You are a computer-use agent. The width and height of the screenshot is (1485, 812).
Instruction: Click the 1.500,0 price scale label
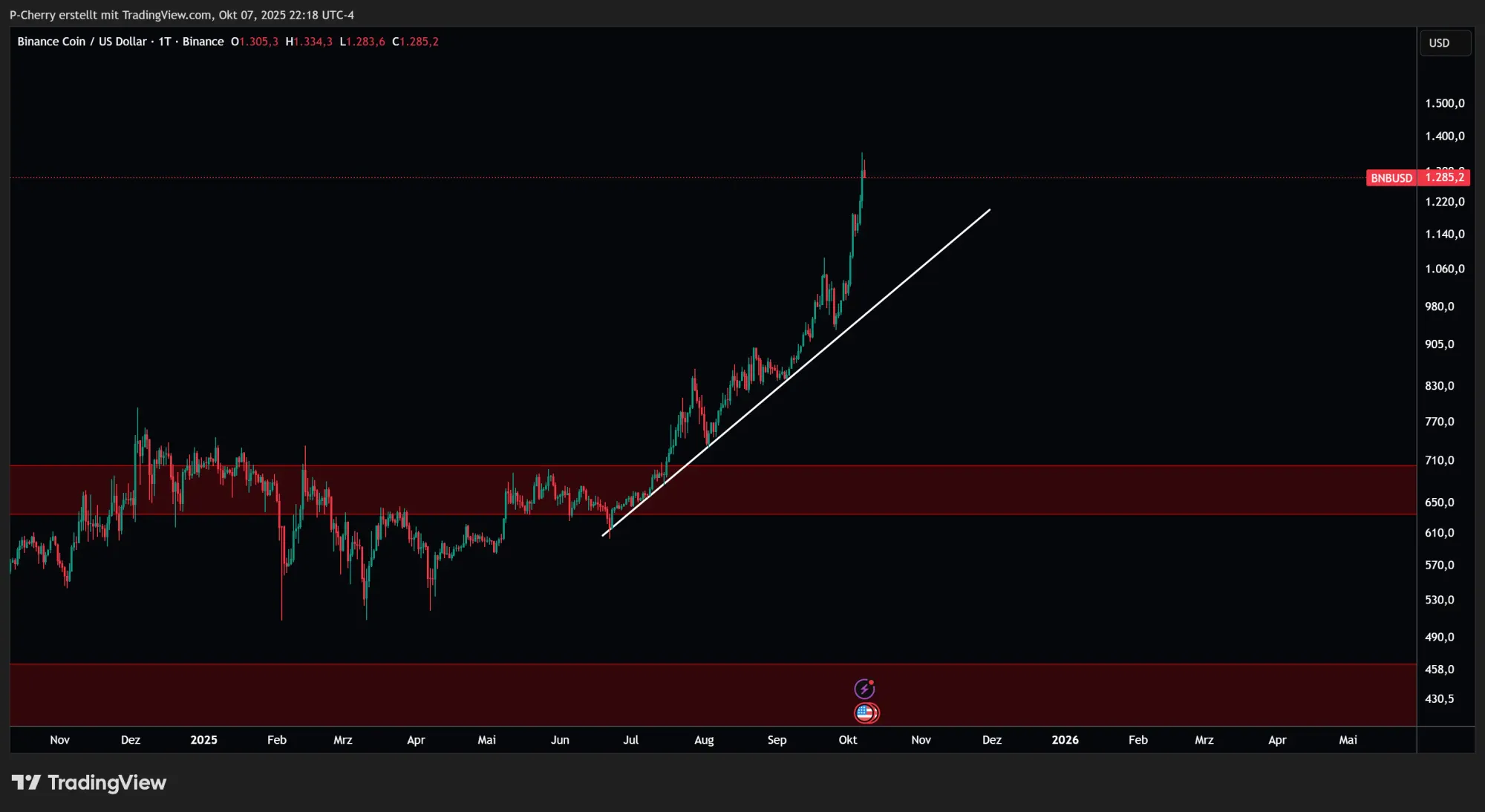pos(1444,103)
